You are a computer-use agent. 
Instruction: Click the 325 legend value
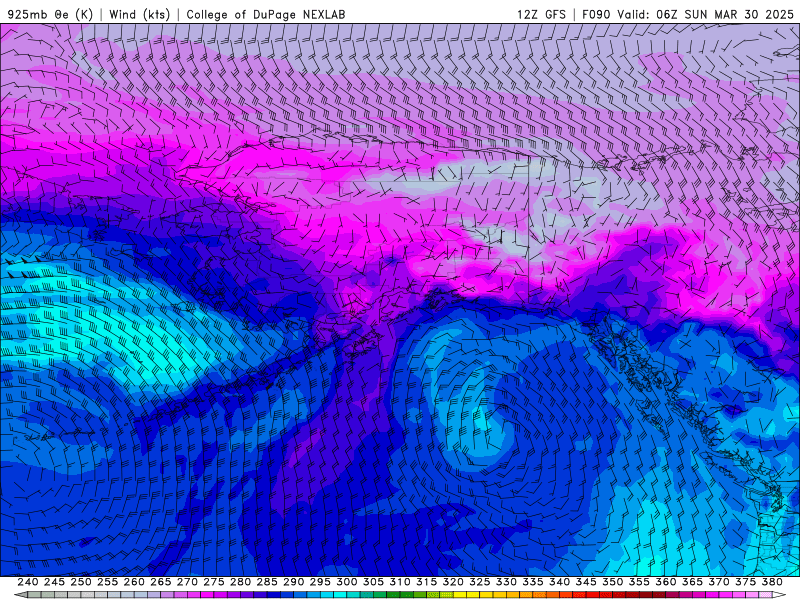pos(480,582)
